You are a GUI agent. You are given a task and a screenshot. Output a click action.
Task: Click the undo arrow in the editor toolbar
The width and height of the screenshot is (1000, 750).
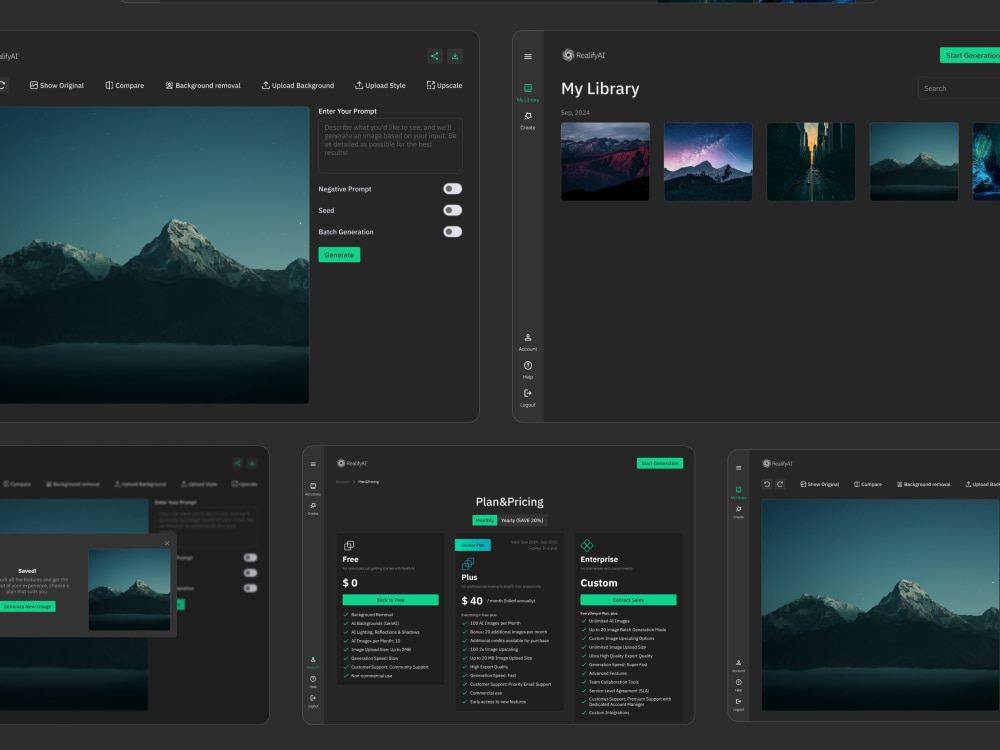click(767, 485)
